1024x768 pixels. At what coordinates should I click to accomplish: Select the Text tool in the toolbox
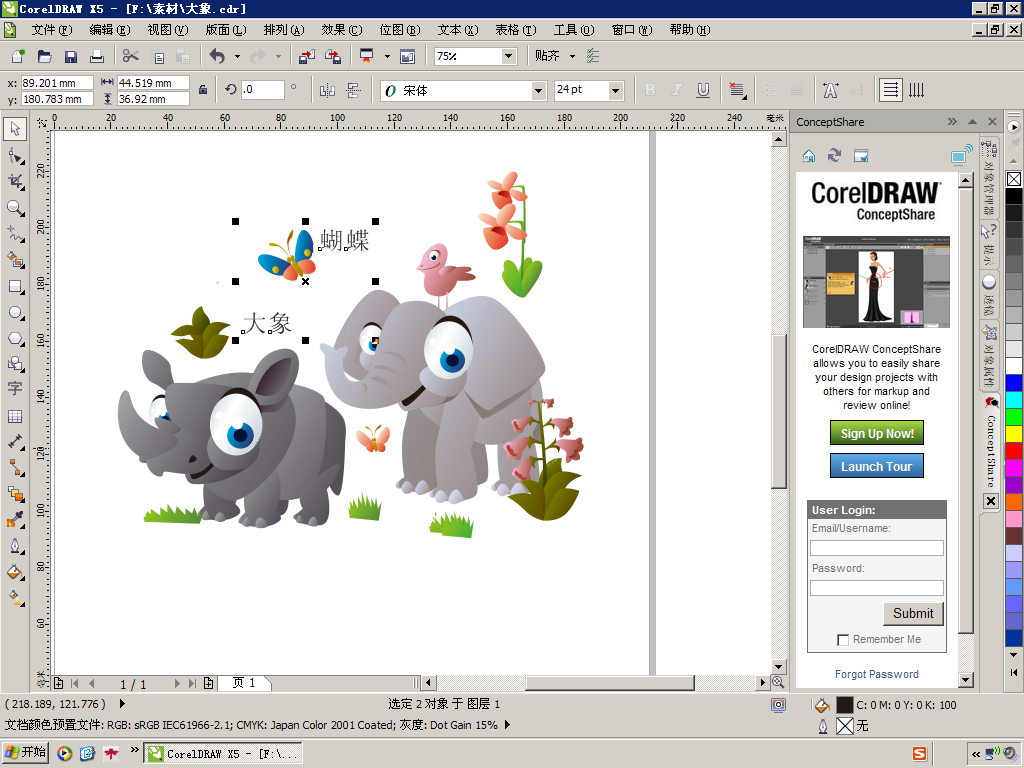(x=15, y=389)
